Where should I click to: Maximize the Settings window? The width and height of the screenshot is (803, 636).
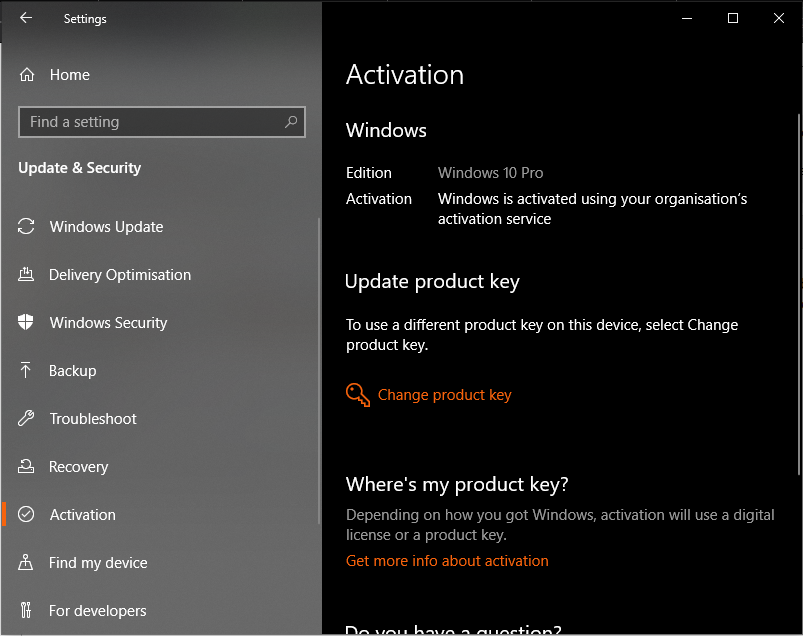click(x=733, y=18)
